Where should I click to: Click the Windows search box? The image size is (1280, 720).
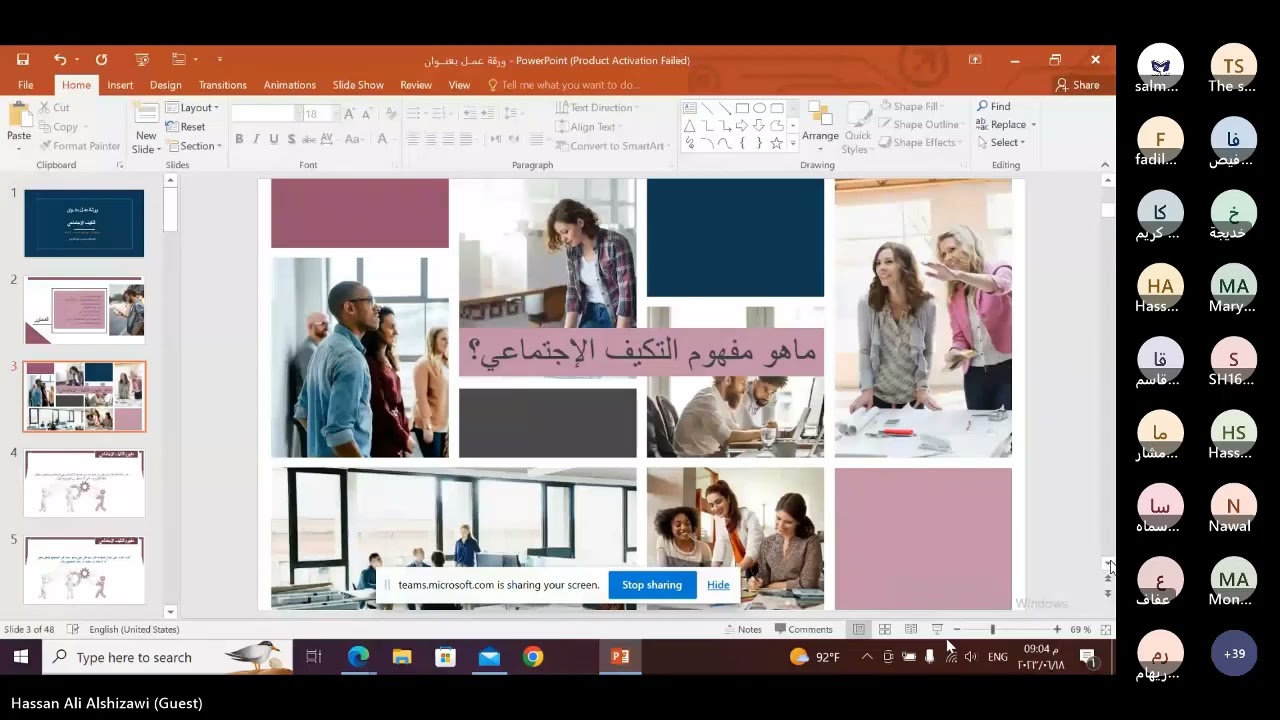pyautogui.click(x=168, y=657)
